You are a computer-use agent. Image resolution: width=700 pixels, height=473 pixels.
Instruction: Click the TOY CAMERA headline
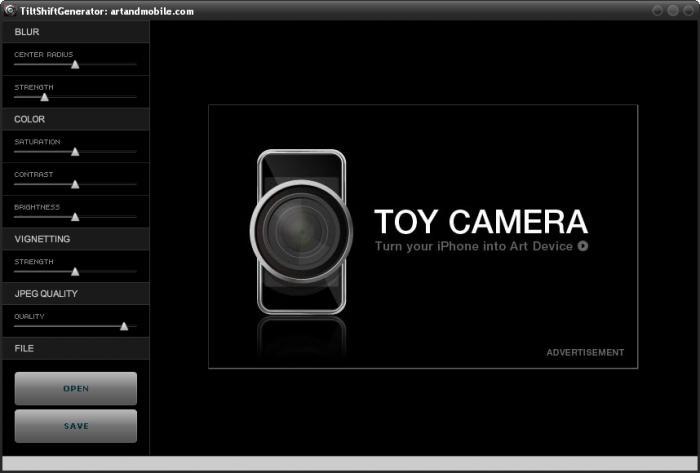[x=481, y=222]
